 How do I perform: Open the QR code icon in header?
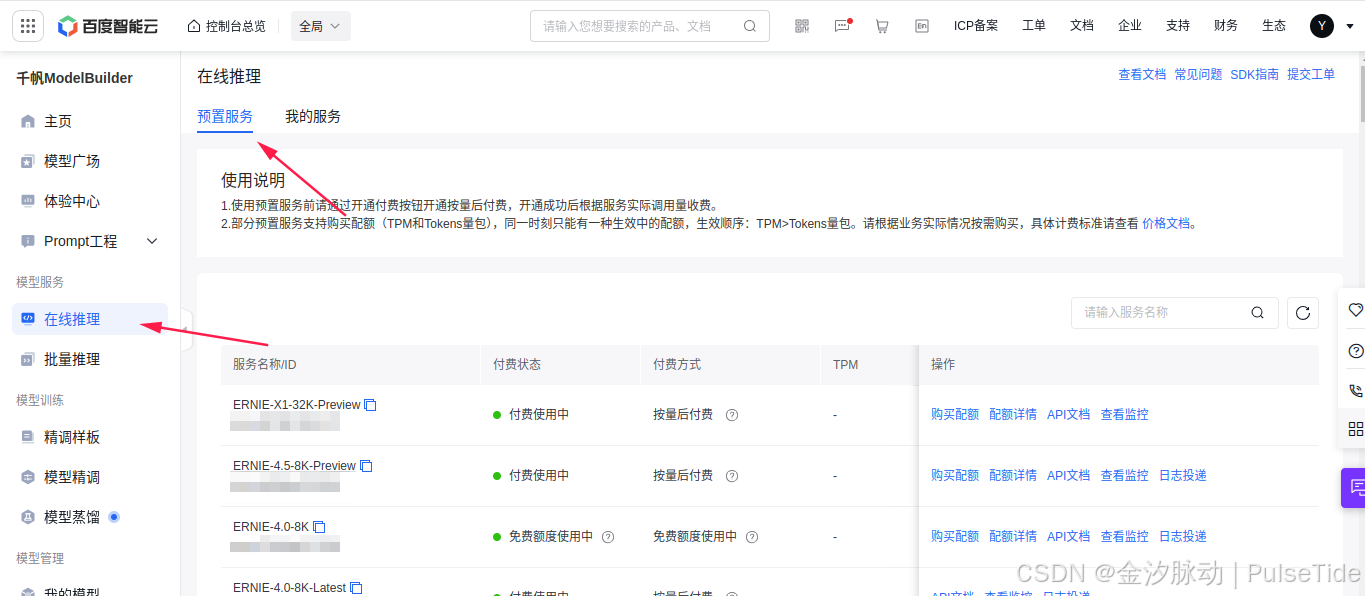pyautogui.click(x=801, y=26)
